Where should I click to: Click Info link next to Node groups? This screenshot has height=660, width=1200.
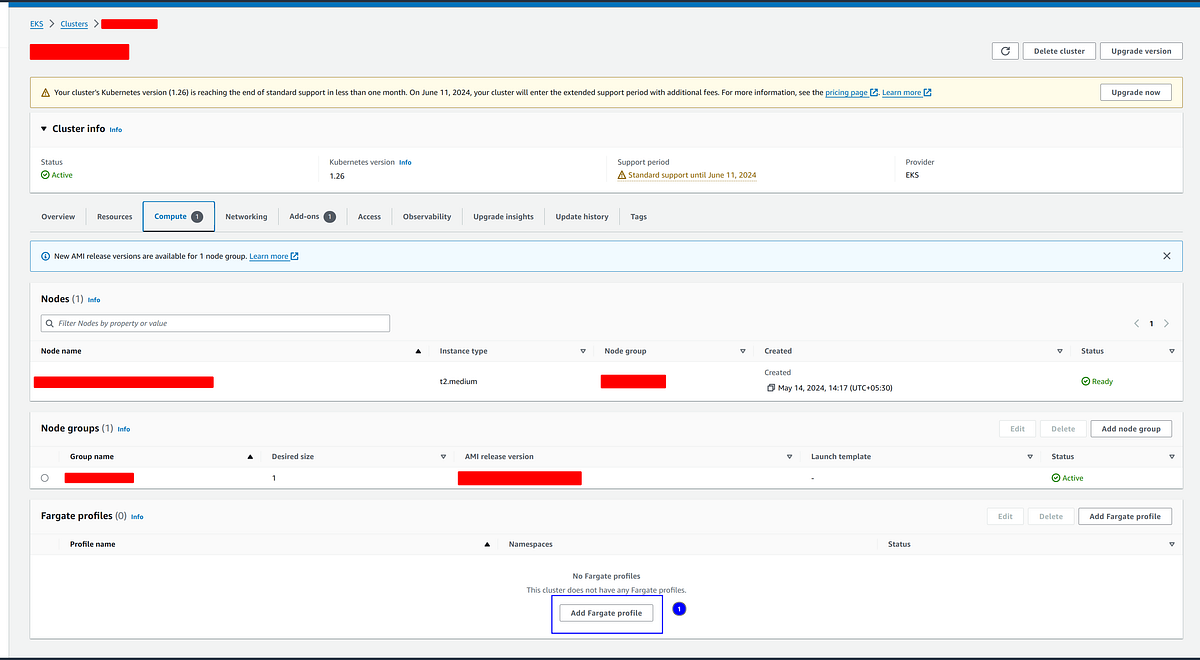[x=124, y=429]
